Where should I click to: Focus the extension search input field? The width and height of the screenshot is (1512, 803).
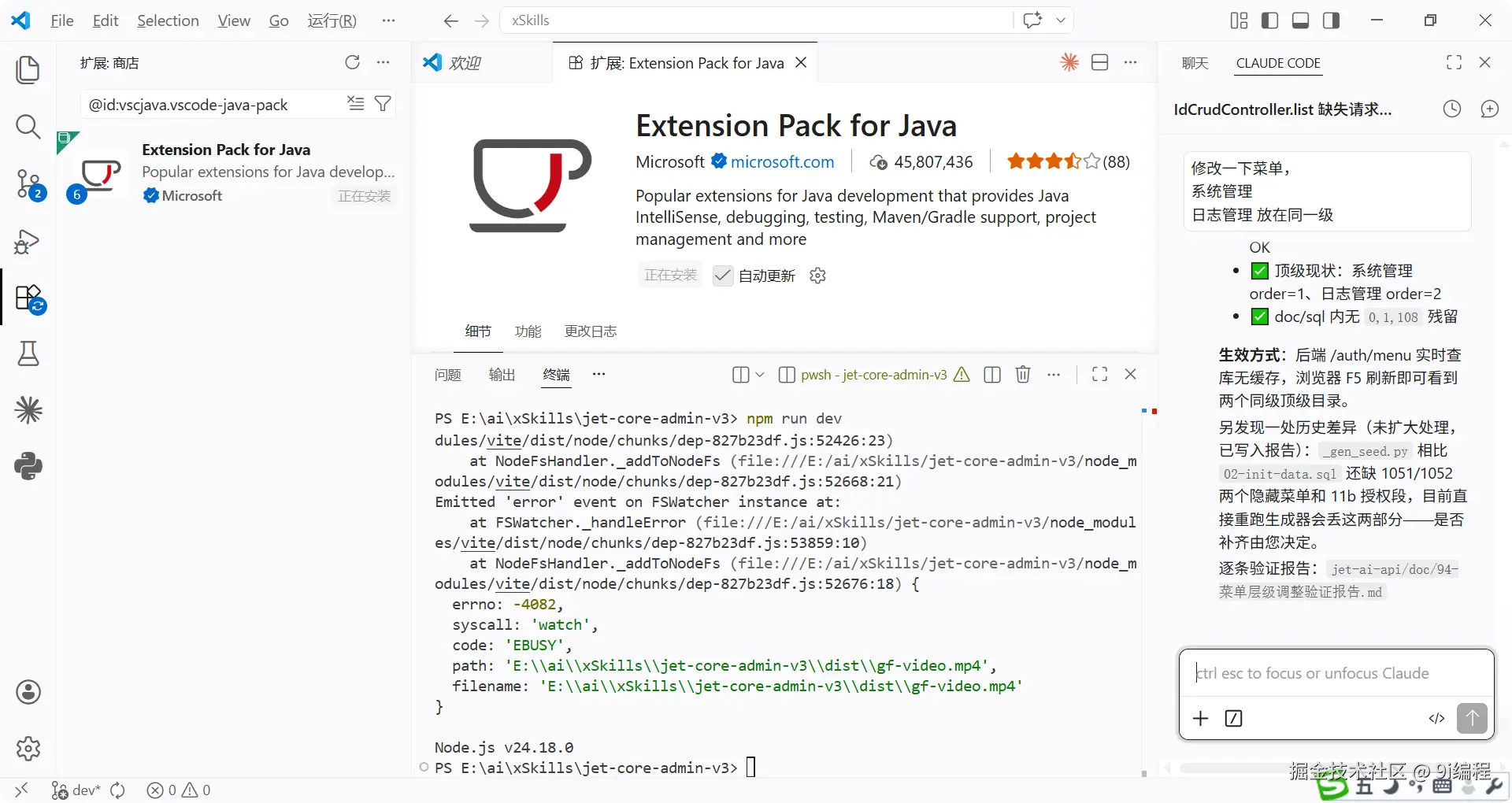click(214, 105)
